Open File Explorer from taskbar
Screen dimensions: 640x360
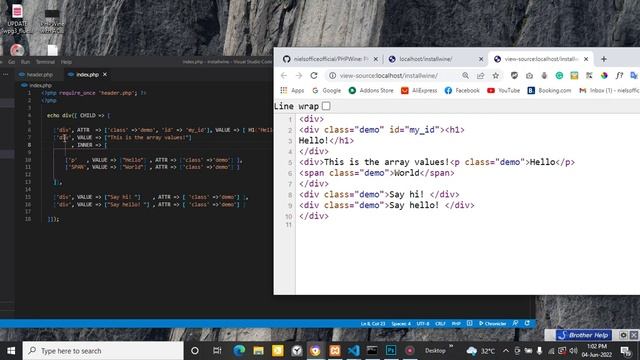click(258, 351)
